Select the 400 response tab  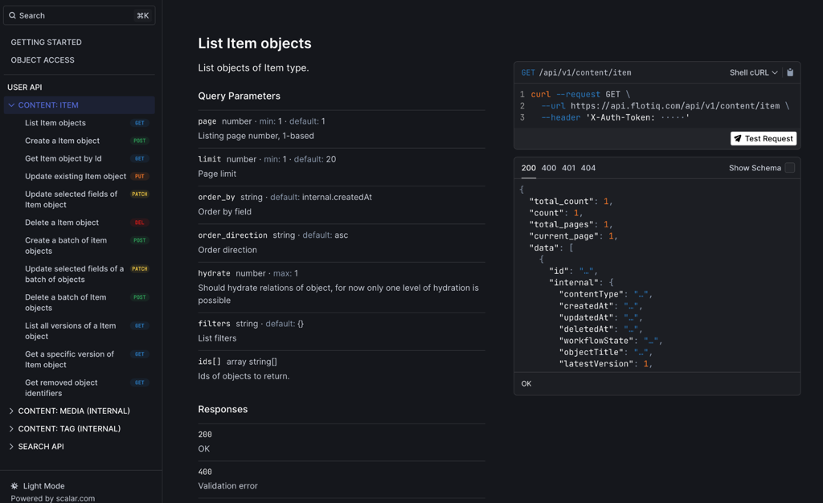549,168
